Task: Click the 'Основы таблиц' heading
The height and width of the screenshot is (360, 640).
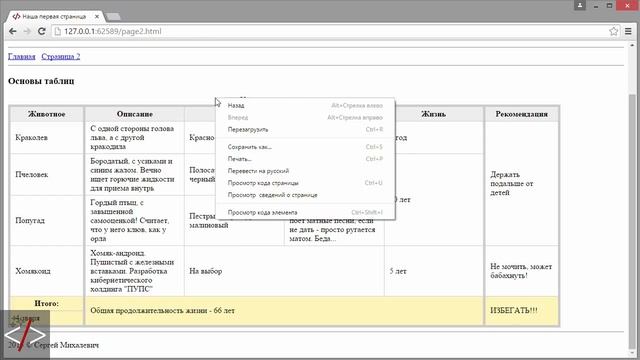Action: (41, 81)
